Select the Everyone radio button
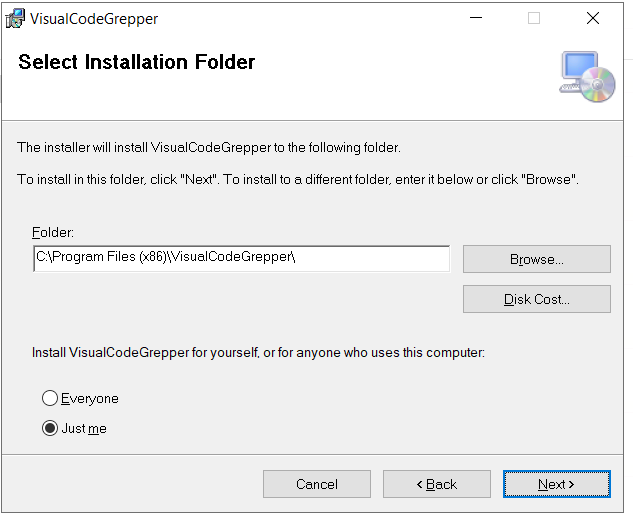 (50, 398)
